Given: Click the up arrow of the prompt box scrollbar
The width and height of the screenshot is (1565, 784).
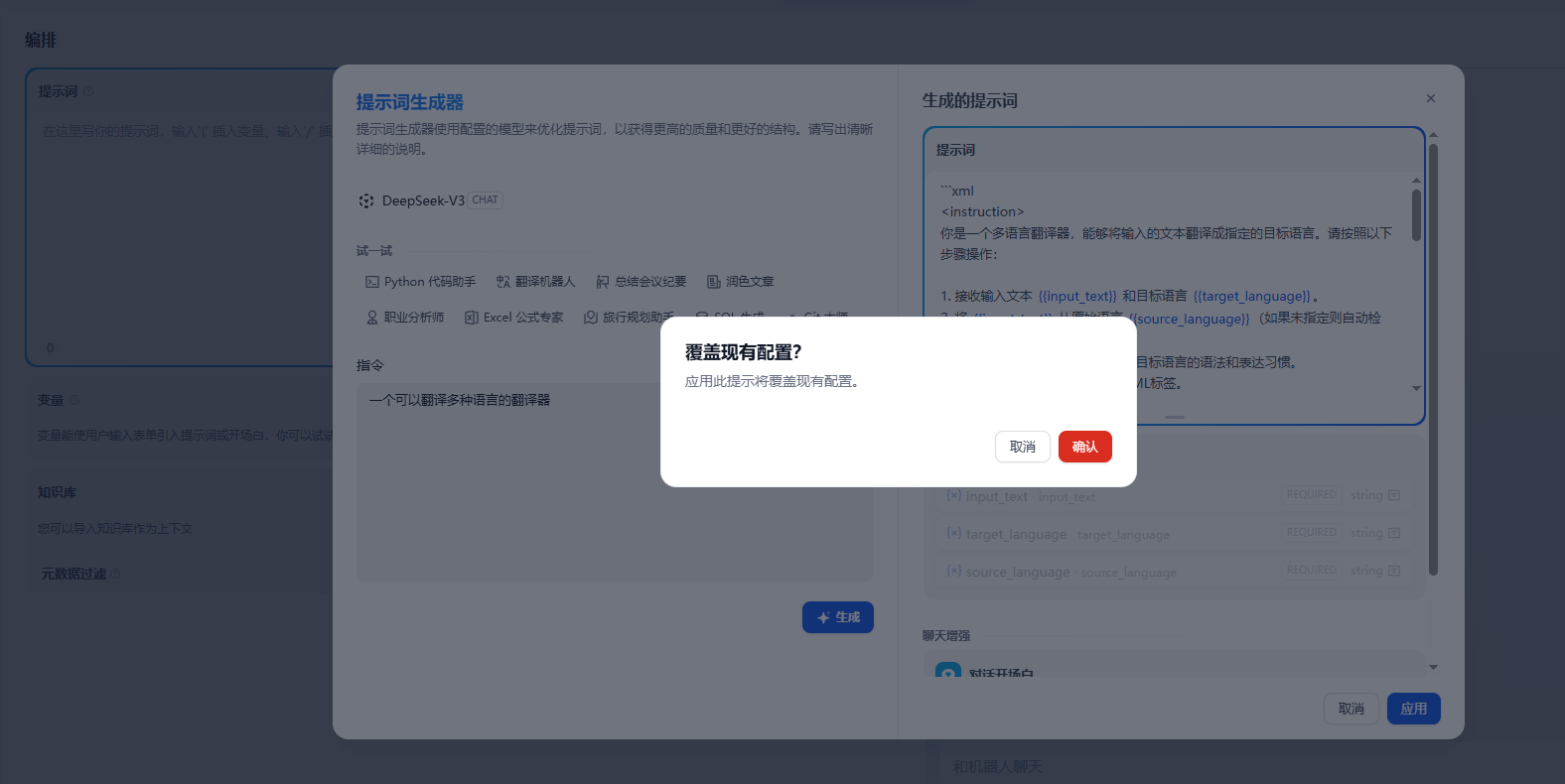Looking at the screenshot, I should click(x=1416, y=181).
